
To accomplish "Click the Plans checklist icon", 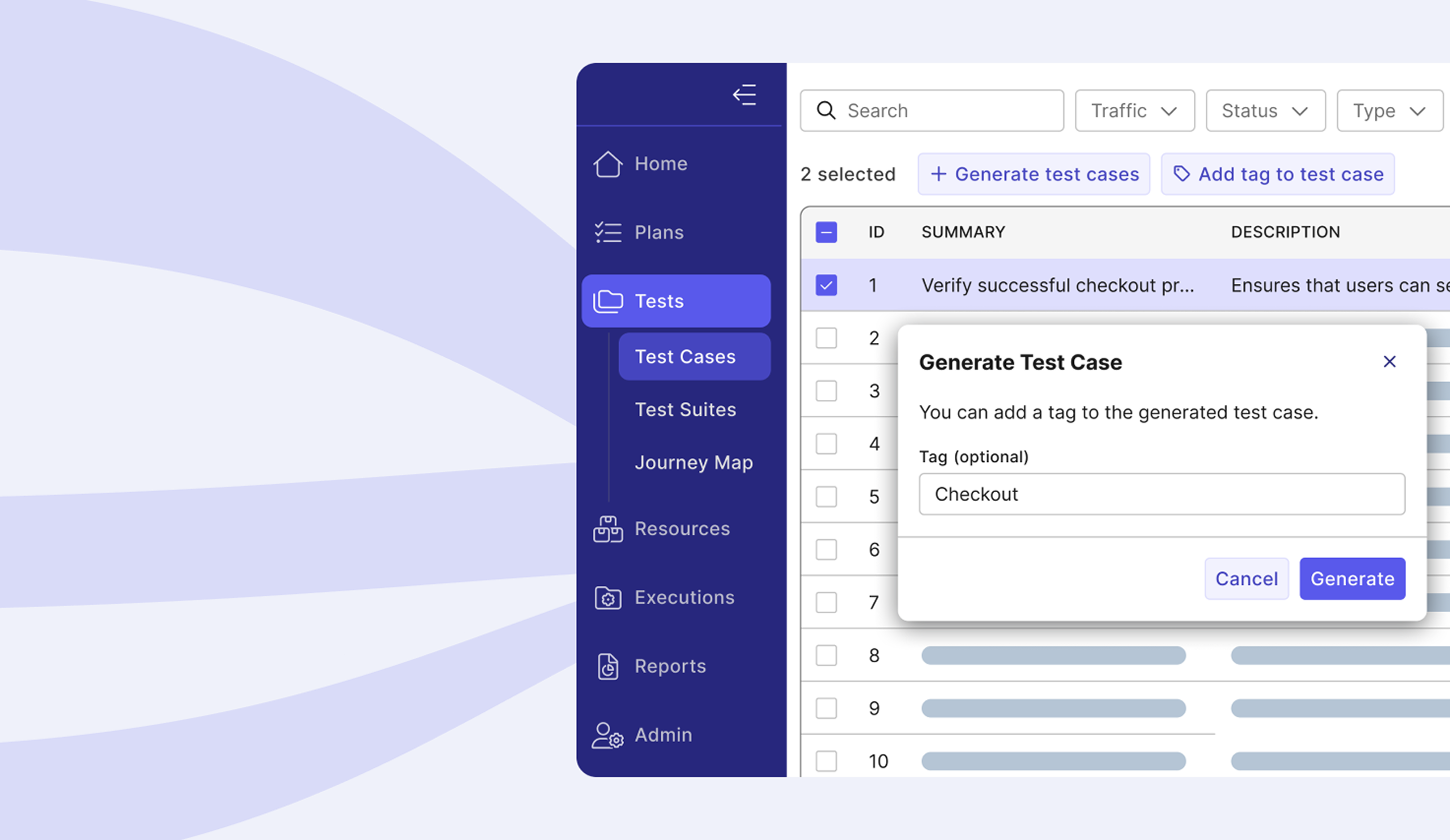I will [x=607, y=233].
